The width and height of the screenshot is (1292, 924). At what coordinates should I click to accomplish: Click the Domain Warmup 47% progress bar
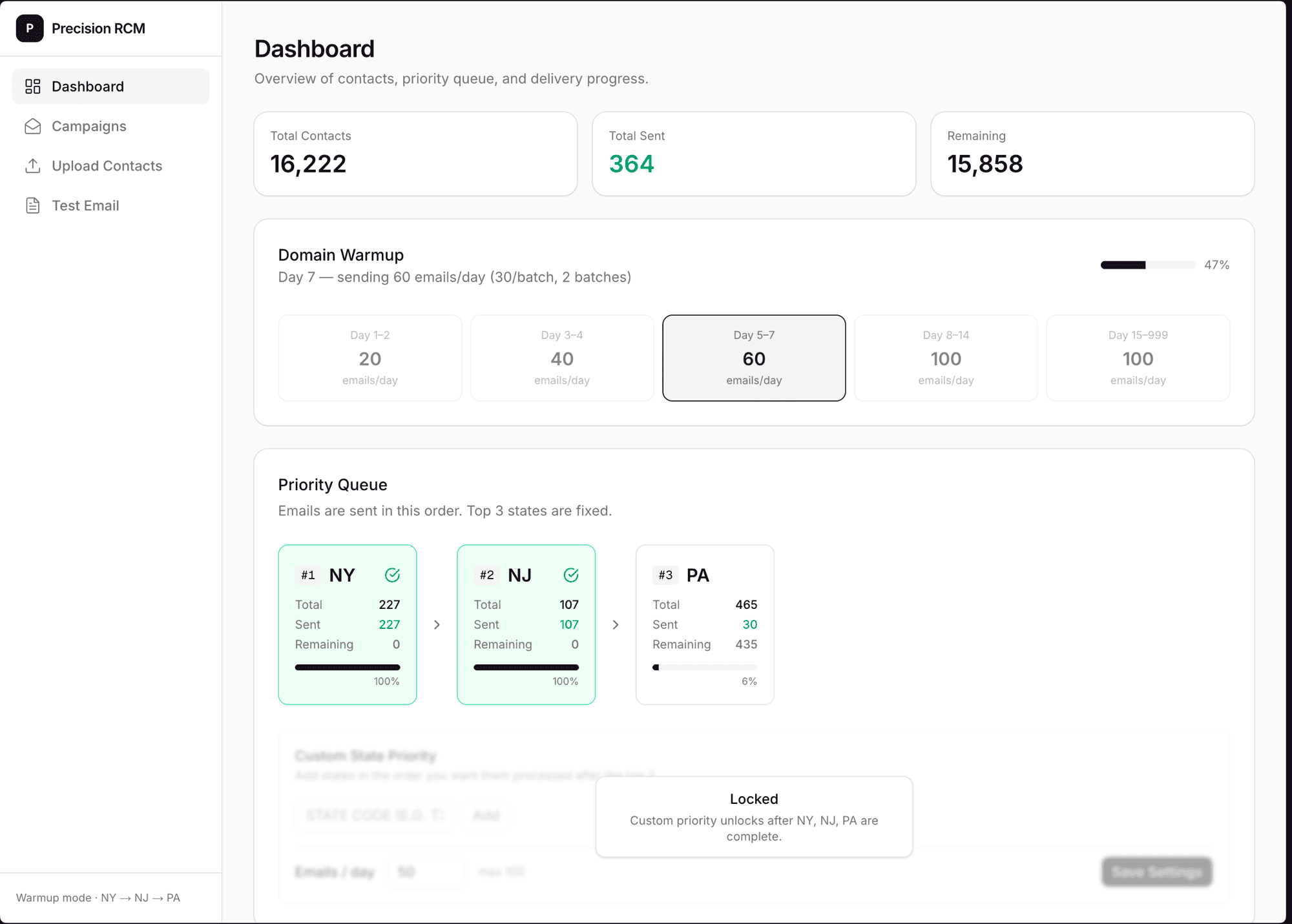1147,265
